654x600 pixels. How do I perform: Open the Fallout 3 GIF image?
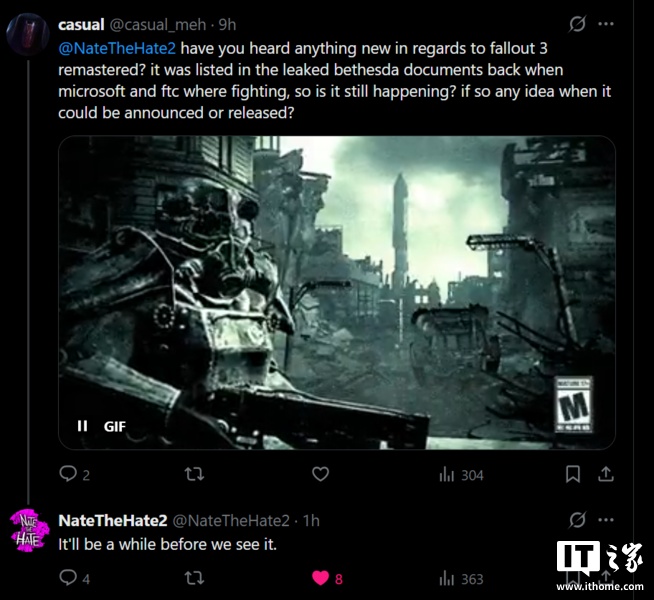[337, 292]
